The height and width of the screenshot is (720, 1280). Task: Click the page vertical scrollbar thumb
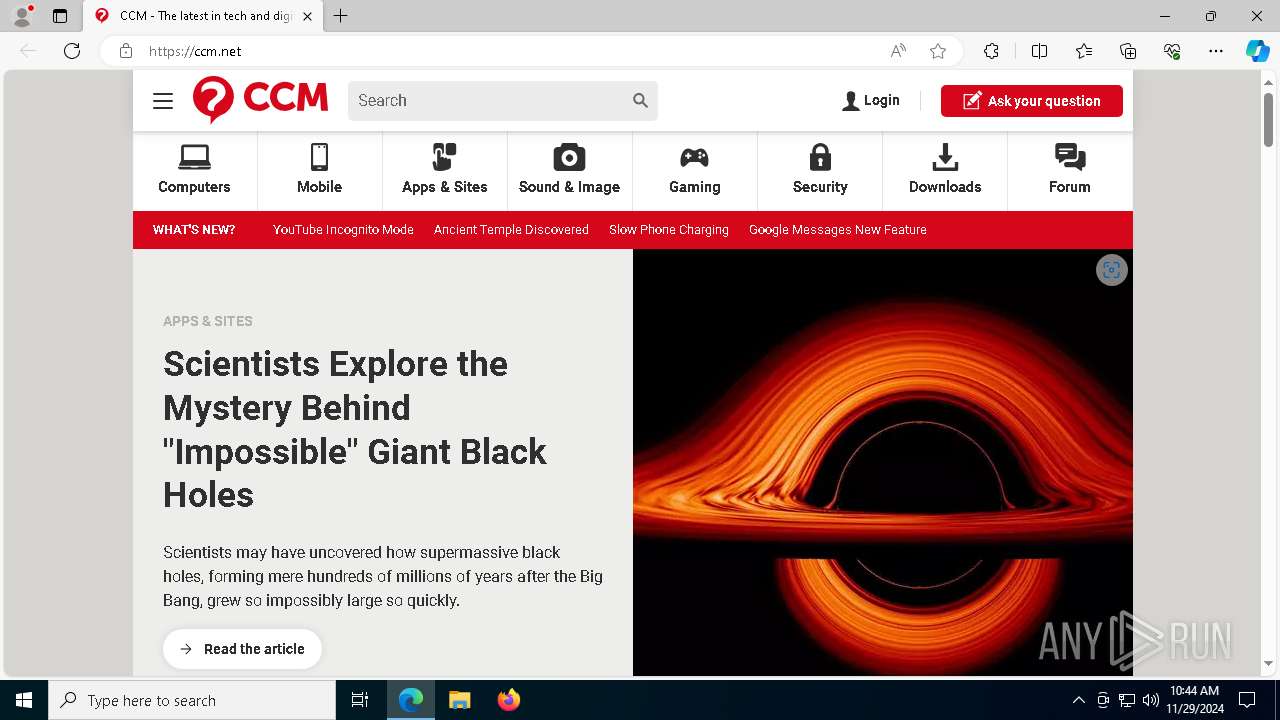pos(1268,120)
